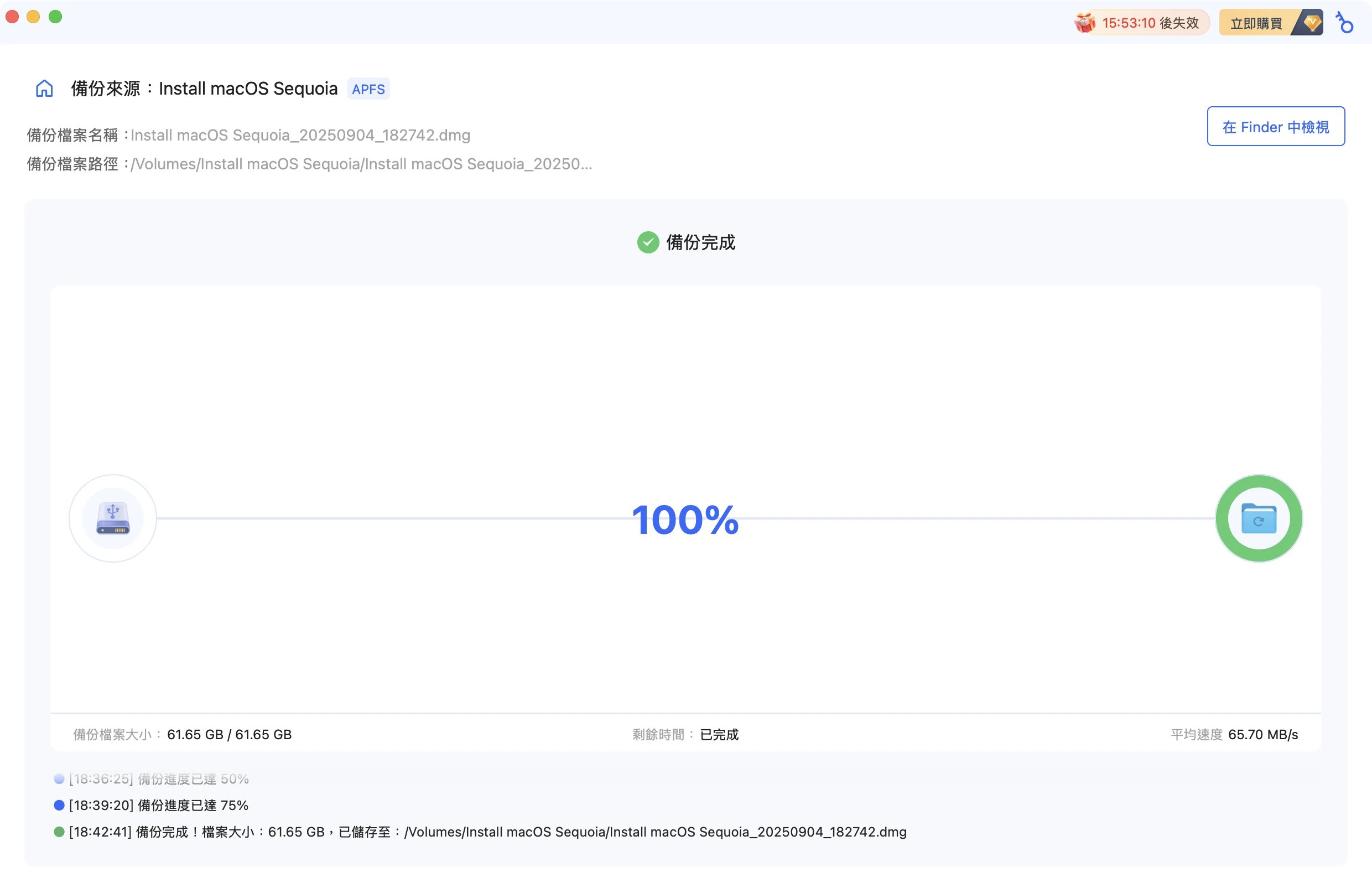Click the 立即購買 buy now button
The height and width of the screenshot is (893, 1372).
click(1271, 23)
